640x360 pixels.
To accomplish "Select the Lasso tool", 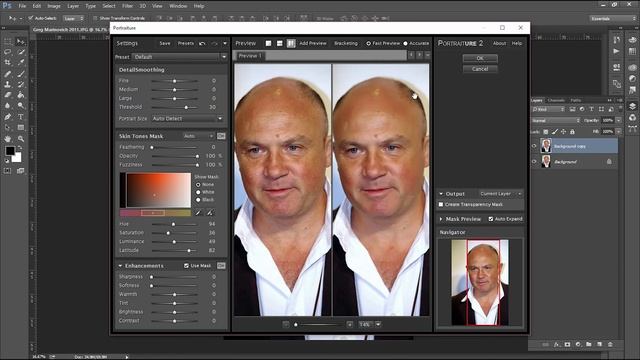I will click(x=7, y=52).
